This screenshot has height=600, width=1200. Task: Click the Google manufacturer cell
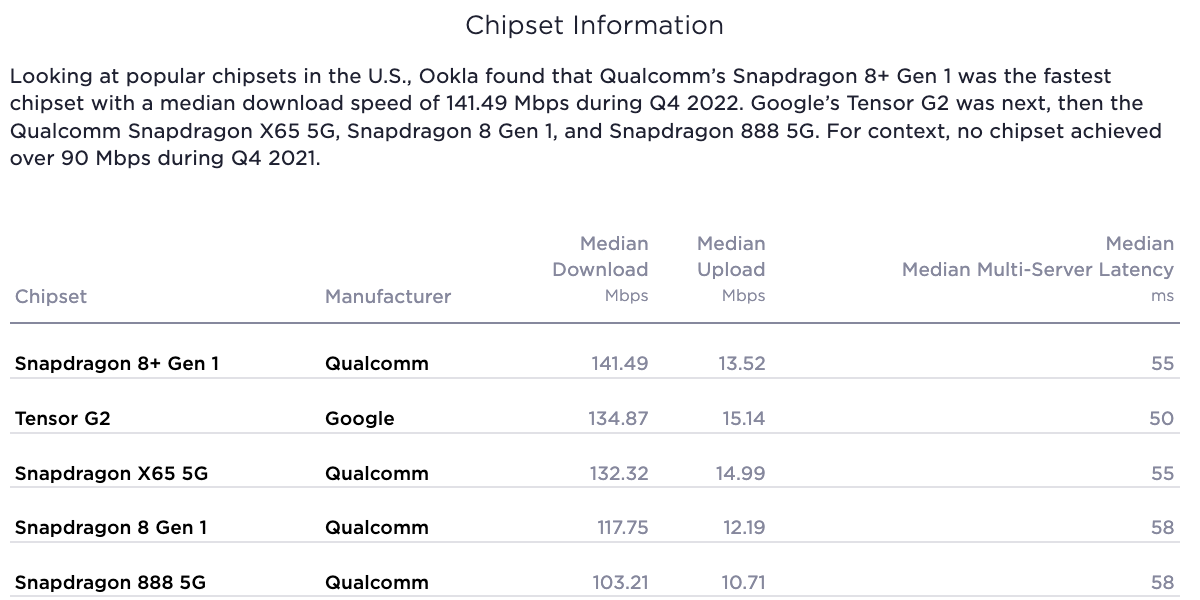(x=360, y=418)
